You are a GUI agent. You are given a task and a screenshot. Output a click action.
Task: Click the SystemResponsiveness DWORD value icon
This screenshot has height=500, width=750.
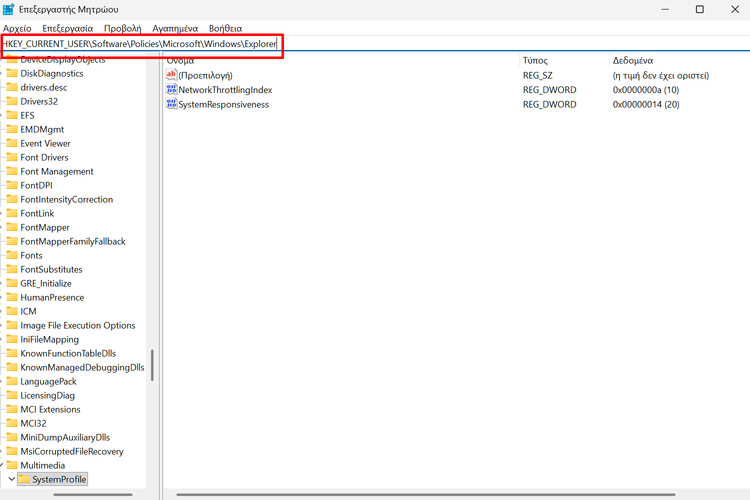(x=171, y=105)
